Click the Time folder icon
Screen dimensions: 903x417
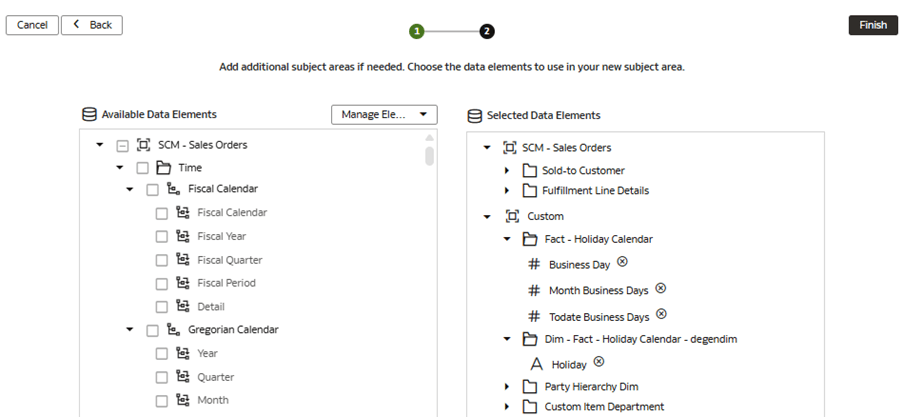click(164, 168)
